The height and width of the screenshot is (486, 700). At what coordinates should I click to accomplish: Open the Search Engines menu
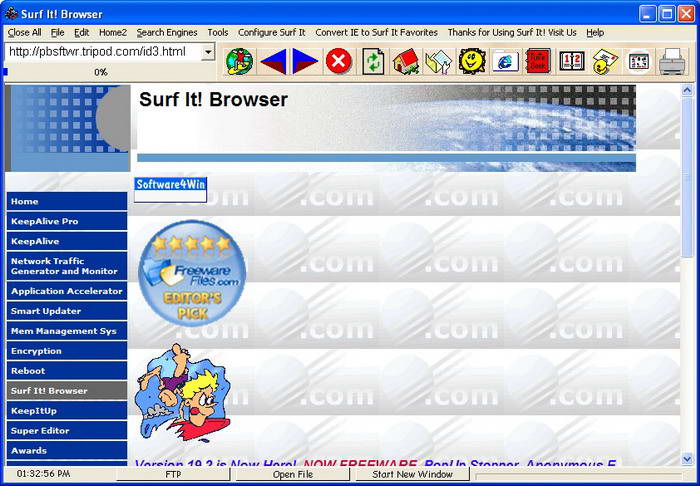tap(167, 33)
